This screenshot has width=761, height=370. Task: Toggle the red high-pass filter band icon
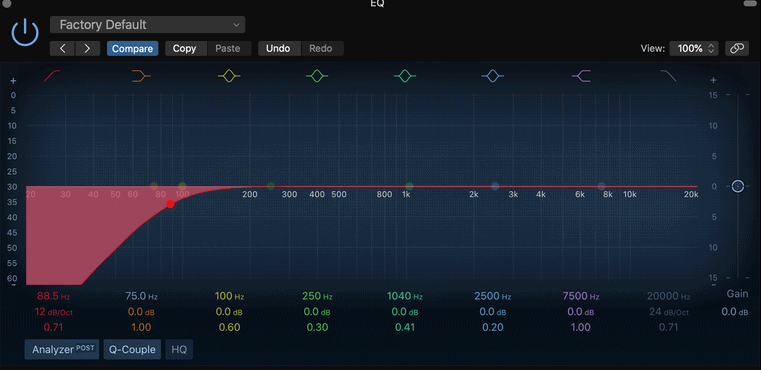coord(52,76)
